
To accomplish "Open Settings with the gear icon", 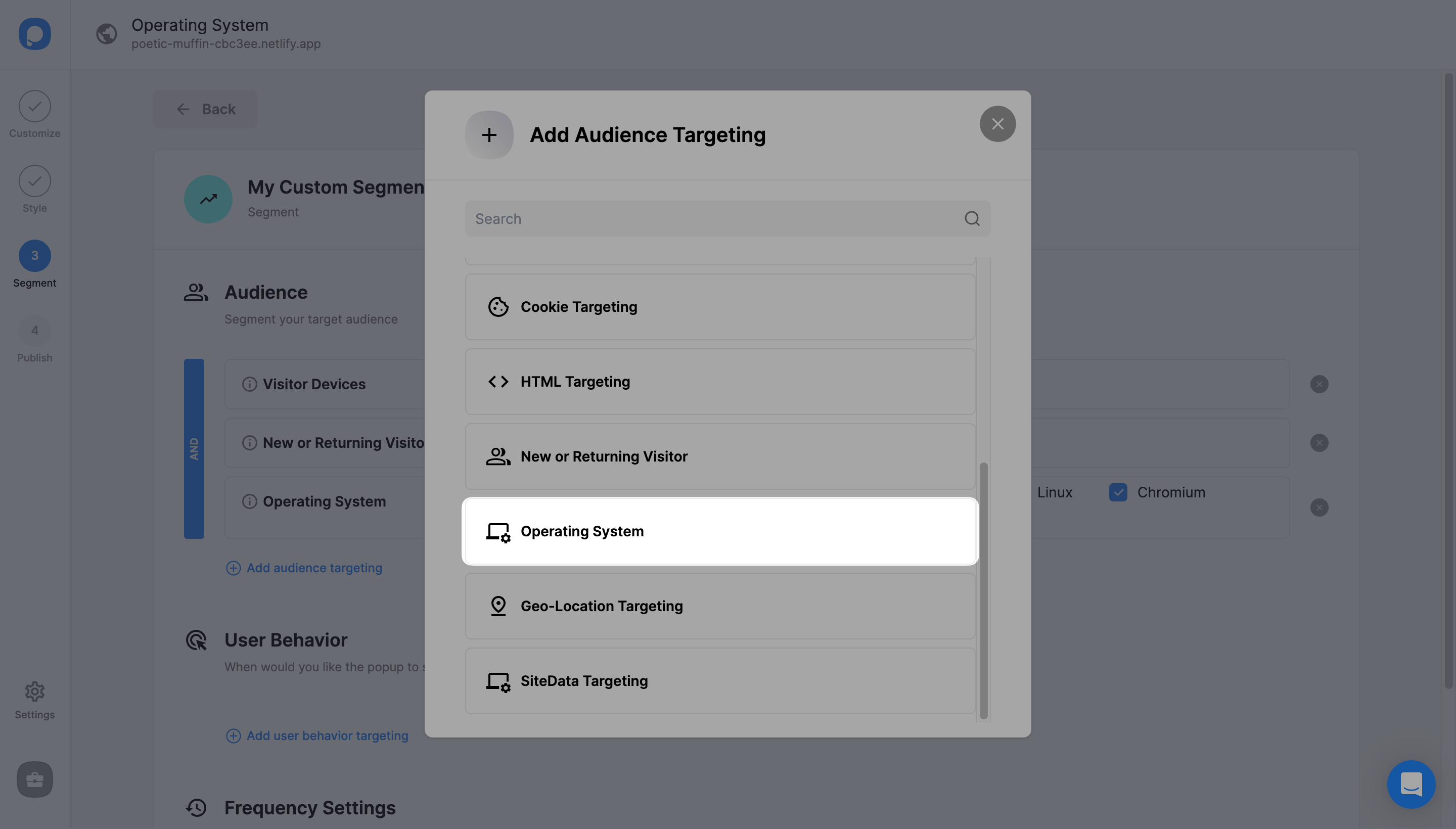I will click(35, 690).
